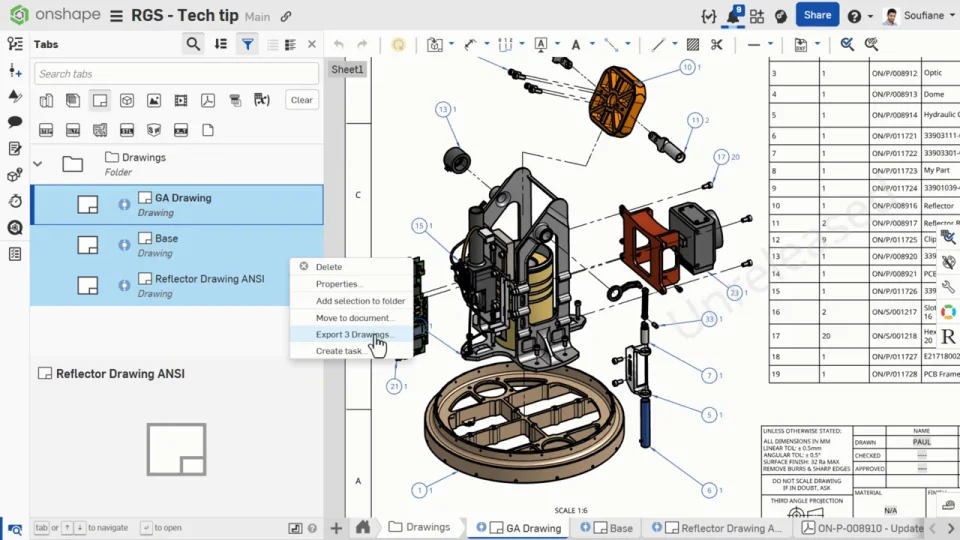Type in the Search tabs field

pyautogui.click(x=176, y=73)
